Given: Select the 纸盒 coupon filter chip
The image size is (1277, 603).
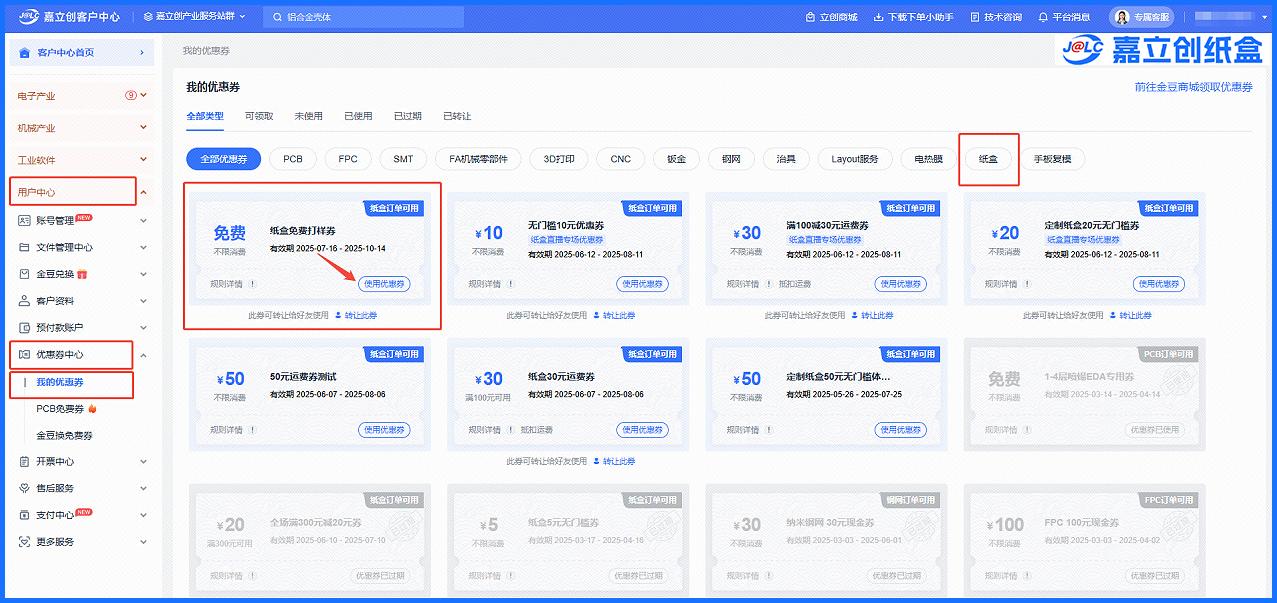Looking at the screenshot, I should click(988, 159).
